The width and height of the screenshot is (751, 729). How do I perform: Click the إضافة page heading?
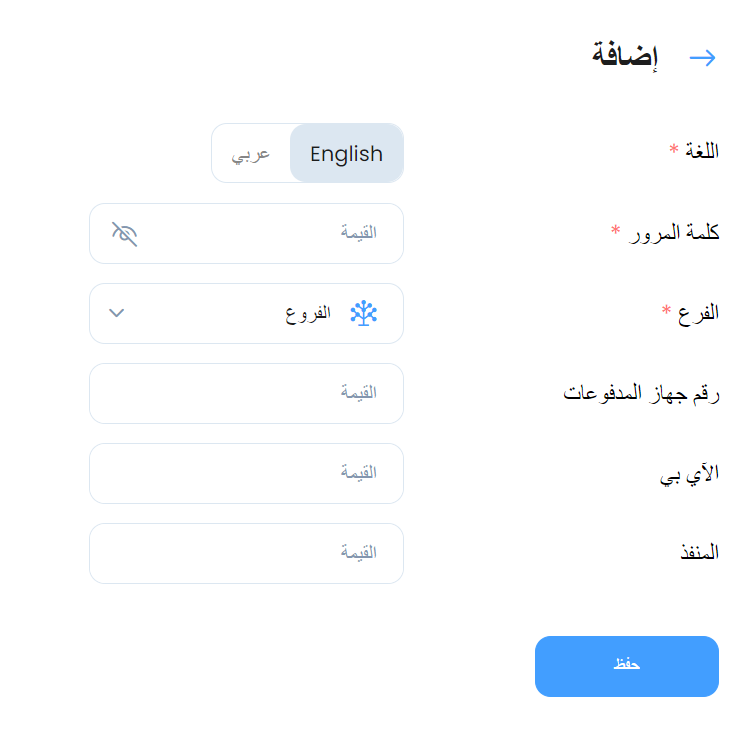pos(625,56)
